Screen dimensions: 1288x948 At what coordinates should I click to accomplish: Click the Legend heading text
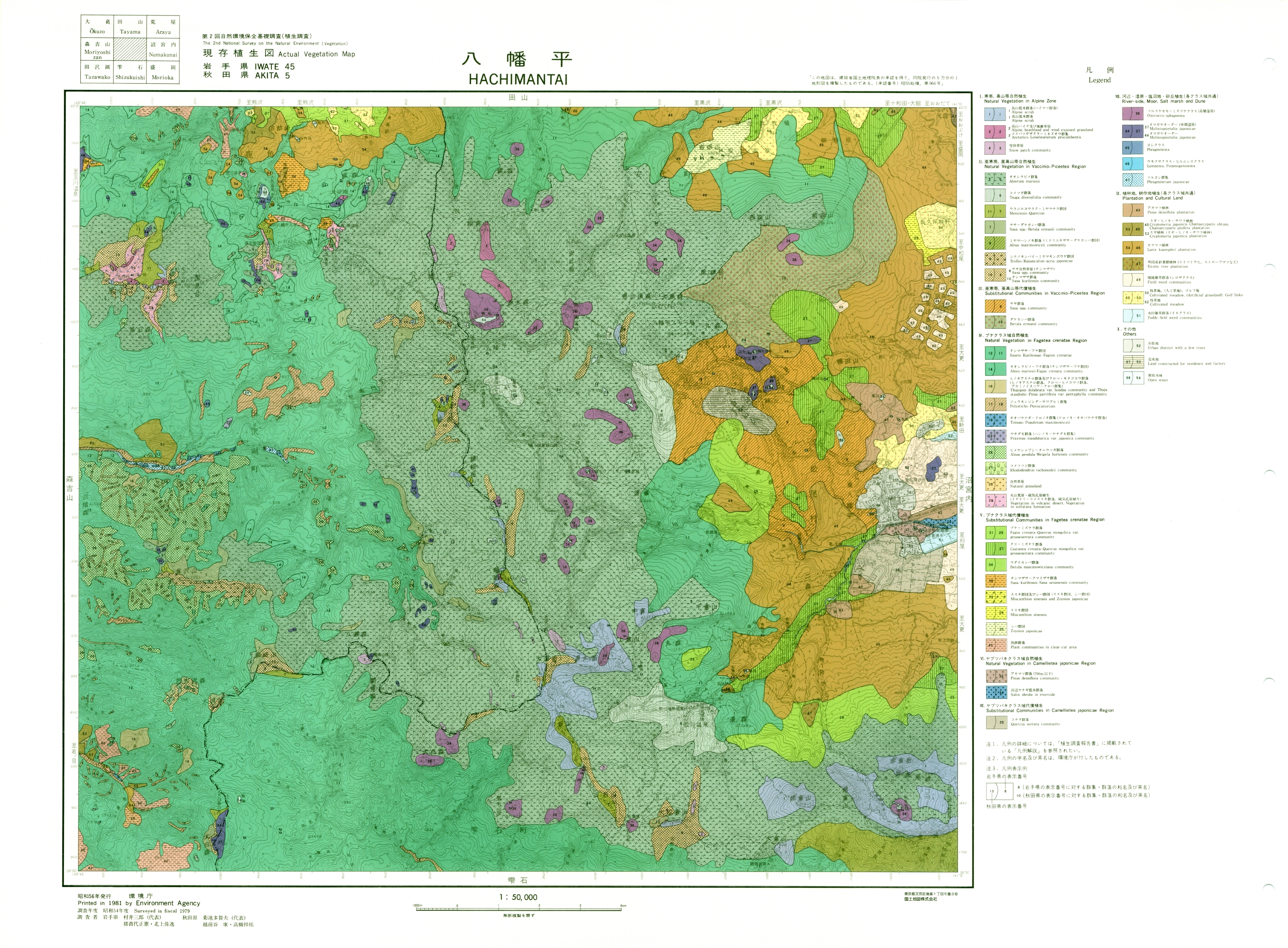click(x=1100, y=80)
